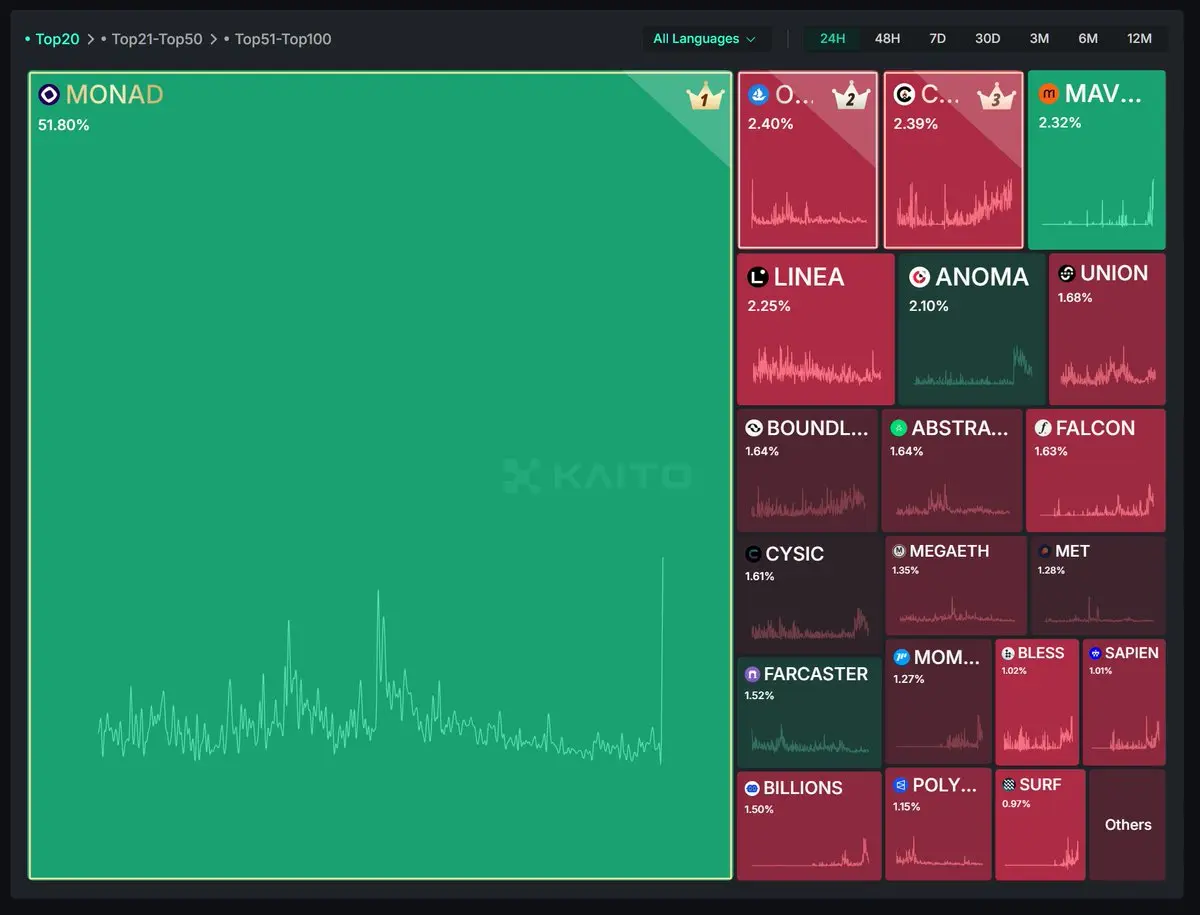Click the SURF 0.97% value
Screen dimensions: 1200x915
pos(1015,804)
